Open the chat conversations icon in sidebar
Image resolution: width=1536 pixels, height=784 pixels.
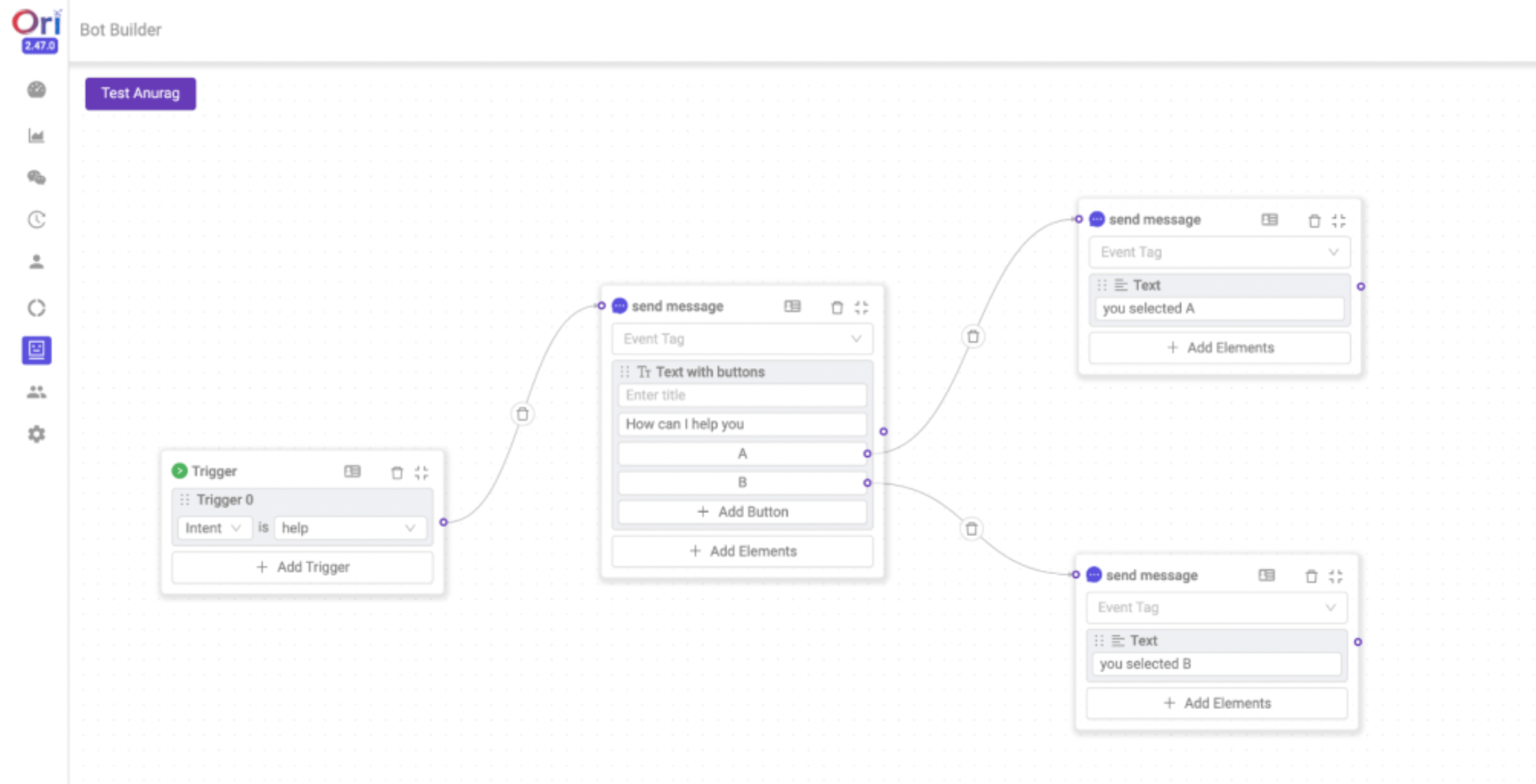[x=36, y=178]
